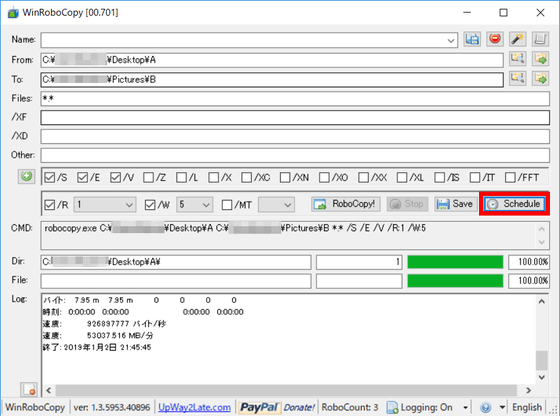Enable the /Z restartable checkbox
Viewport: 560px width, 416px height.
(148, 177)
